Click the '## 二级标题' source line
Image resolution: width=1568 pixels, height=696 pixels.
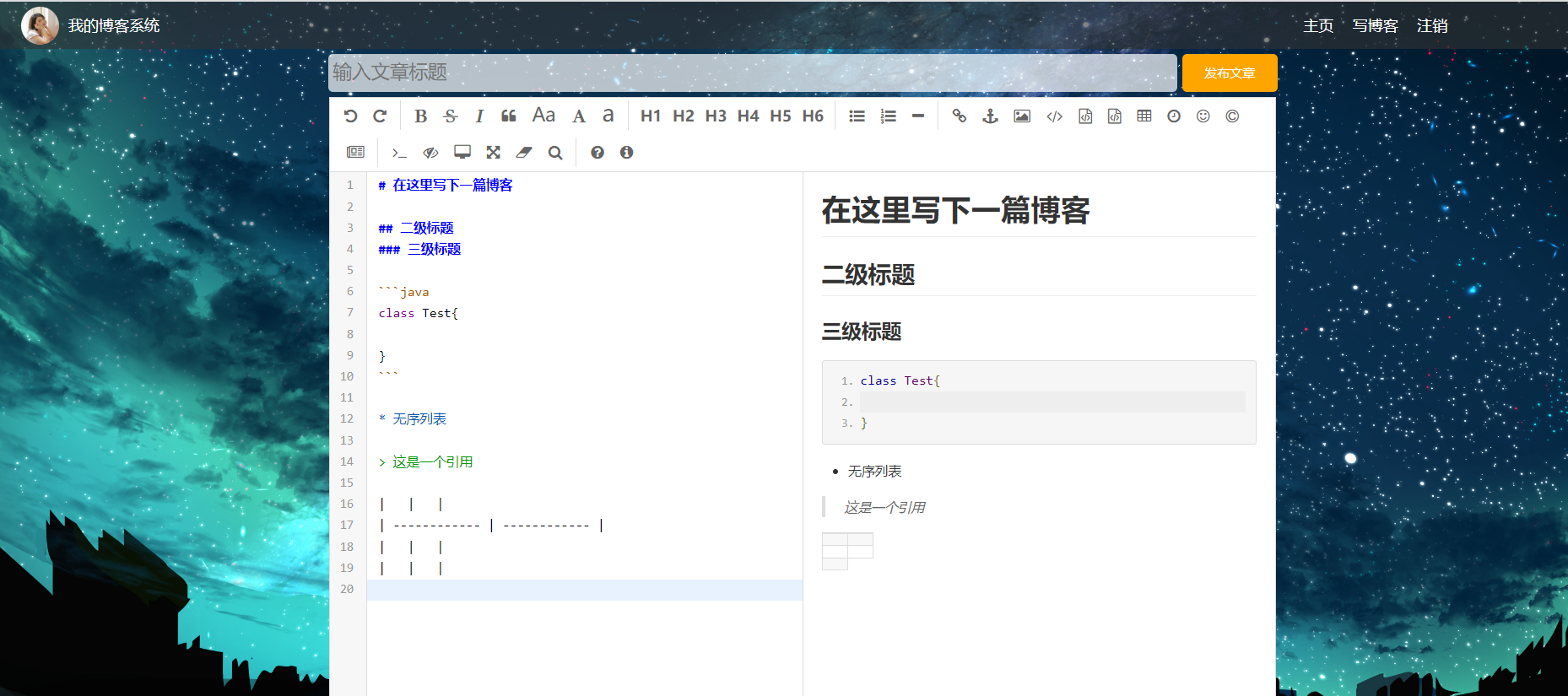[x=416, y=228]
